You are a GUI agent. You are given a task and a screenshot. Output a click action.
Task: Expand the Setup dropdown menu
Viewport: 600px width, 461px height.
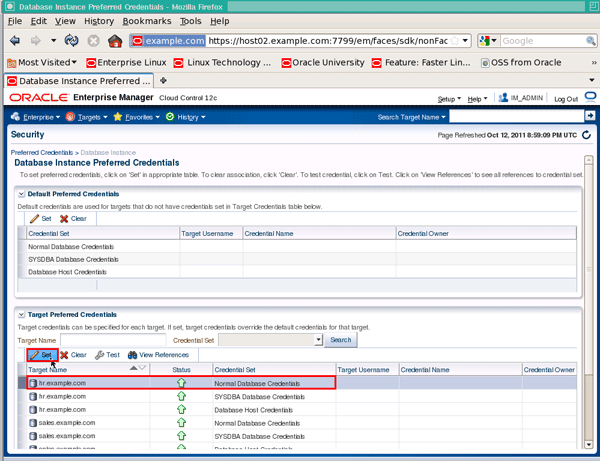click(448, 99)
